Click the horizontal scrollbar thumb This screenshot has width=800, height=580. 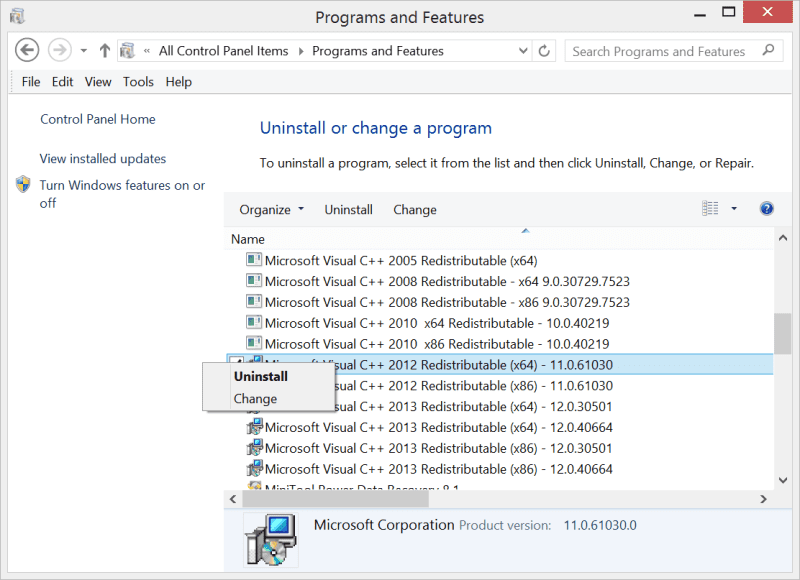point(335,499)
